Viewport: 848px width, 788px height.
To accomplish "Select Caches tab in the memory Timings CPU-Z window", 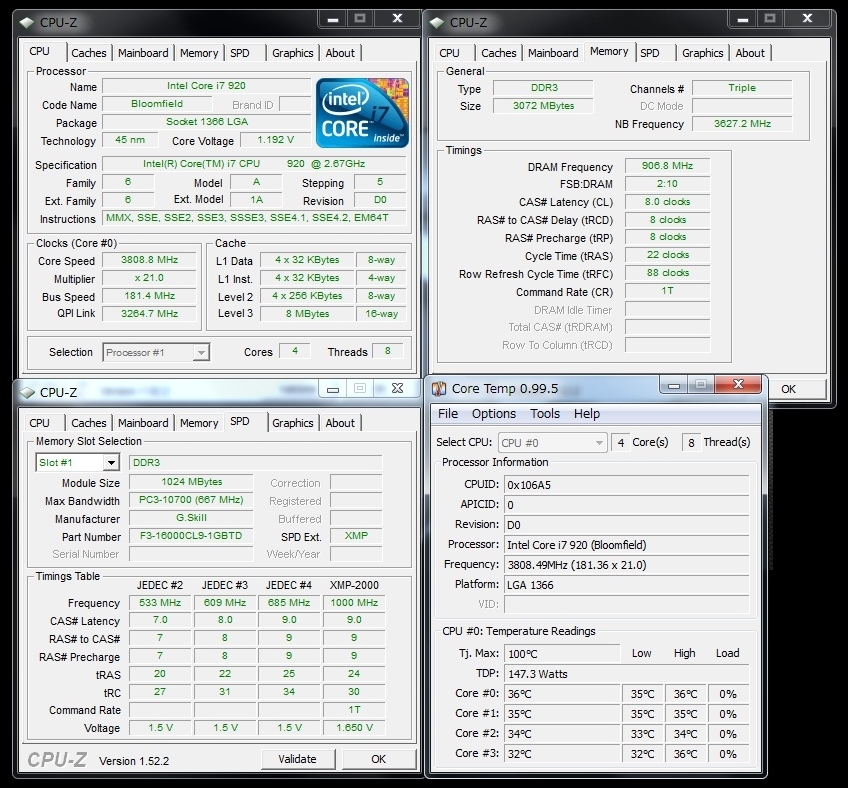I will coord(499,53).
